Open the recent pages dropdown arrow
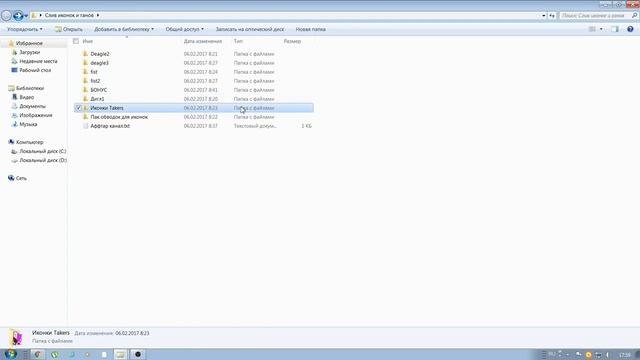This screenshot has width=640, height=360. click(26, 16)
